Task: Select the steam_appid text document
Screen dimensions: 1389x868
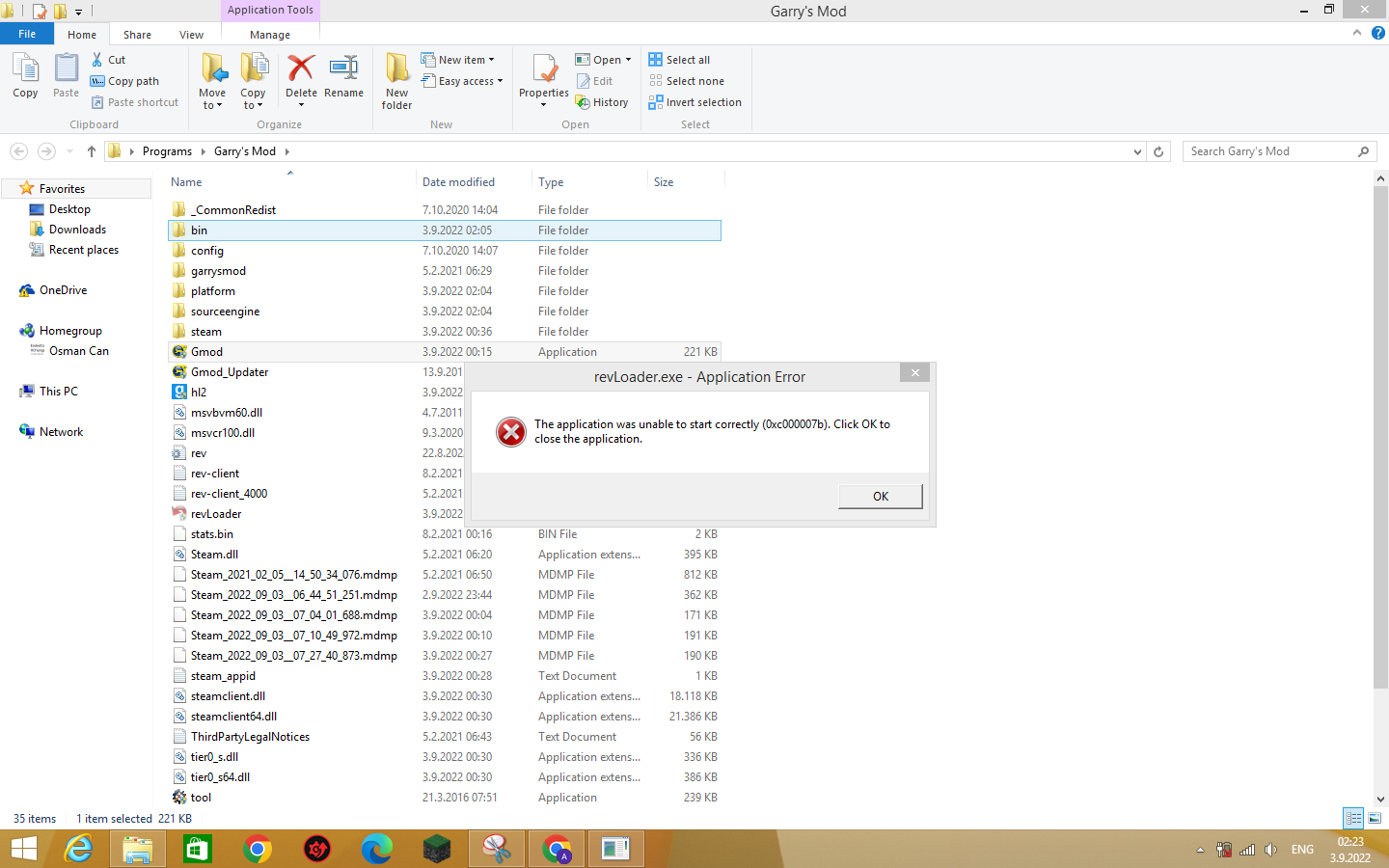Action: 445,676
